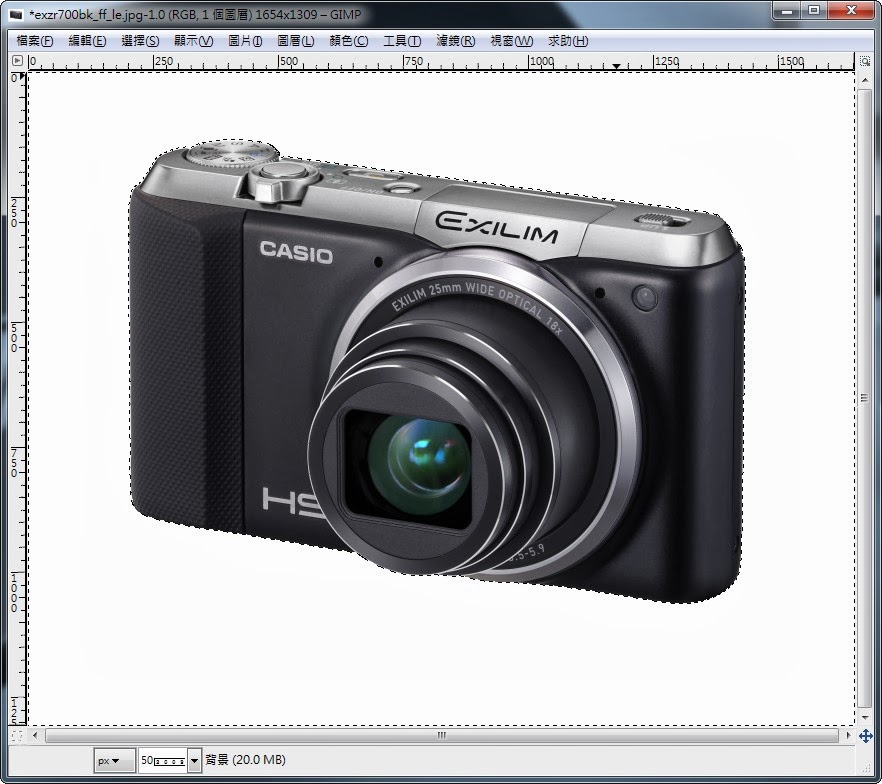Click the vertical scrollbar up arrow
This screenshot has width=882, height=784.
click(865, 80)
